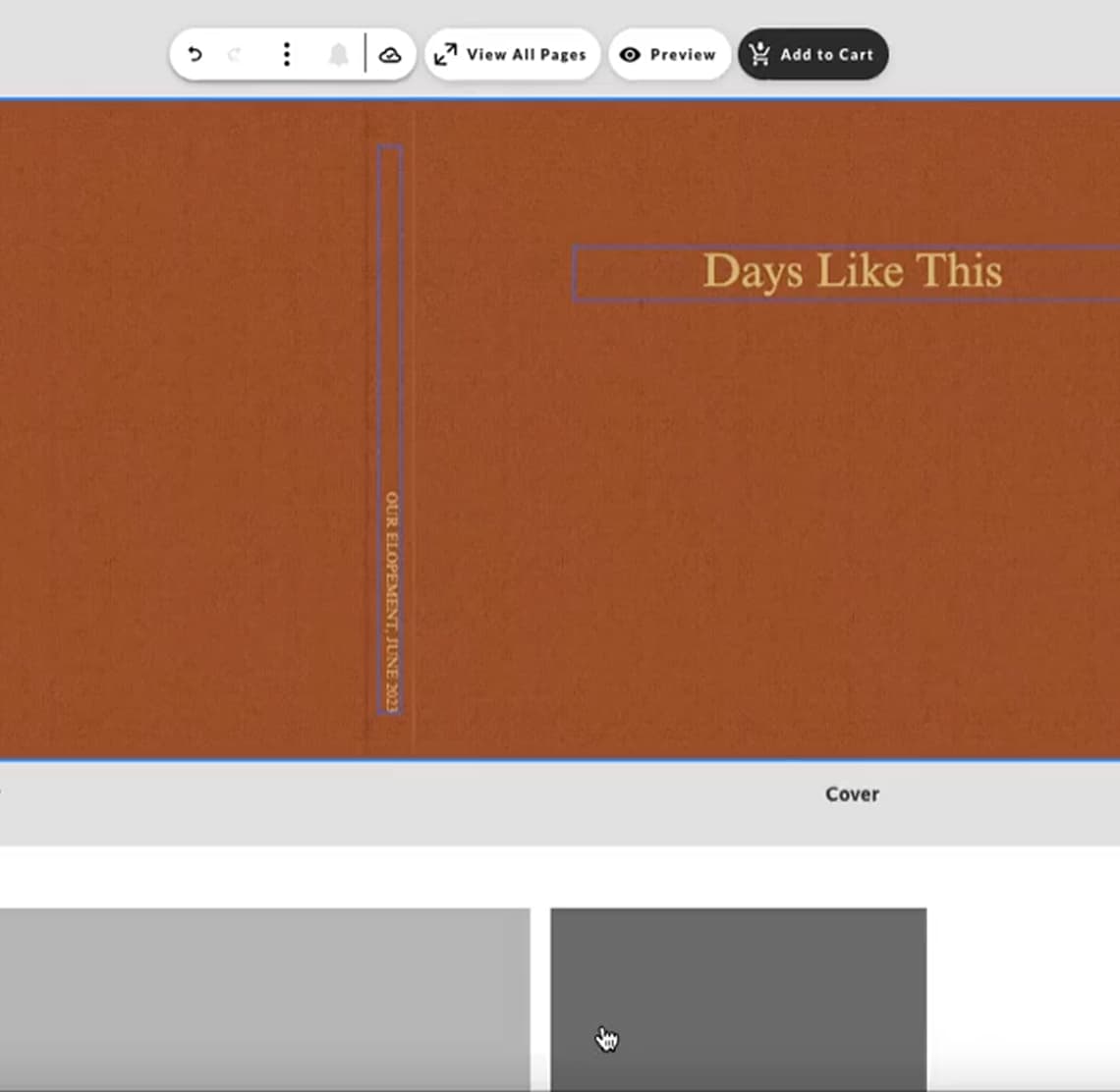Click the "Cover" page label

click(x=852, y=794)
